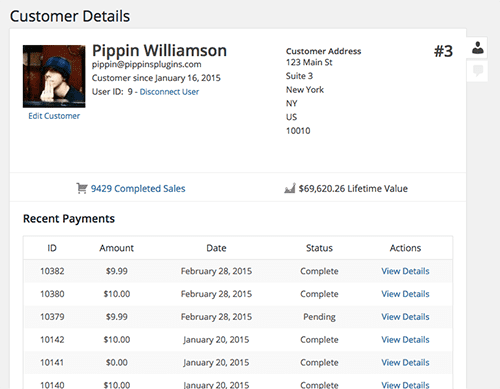Select the customer email pippin@pippinsplugins.com
Image resolution: width=500 pixels, height=389 pixels.
[147, 65]
